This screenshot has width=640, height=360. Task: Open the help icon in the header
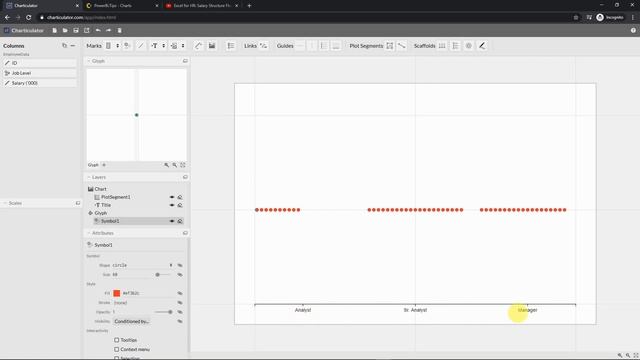(633, 30)
